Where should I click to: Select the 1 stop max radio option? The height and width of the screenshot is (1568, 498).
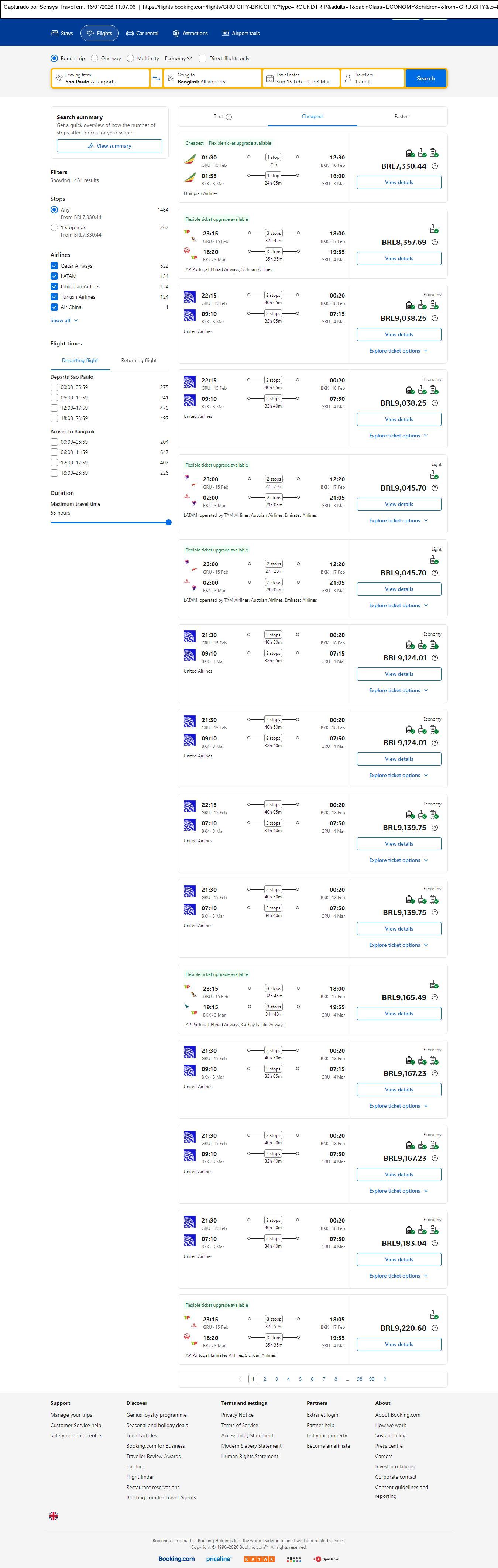click(54, 227)
